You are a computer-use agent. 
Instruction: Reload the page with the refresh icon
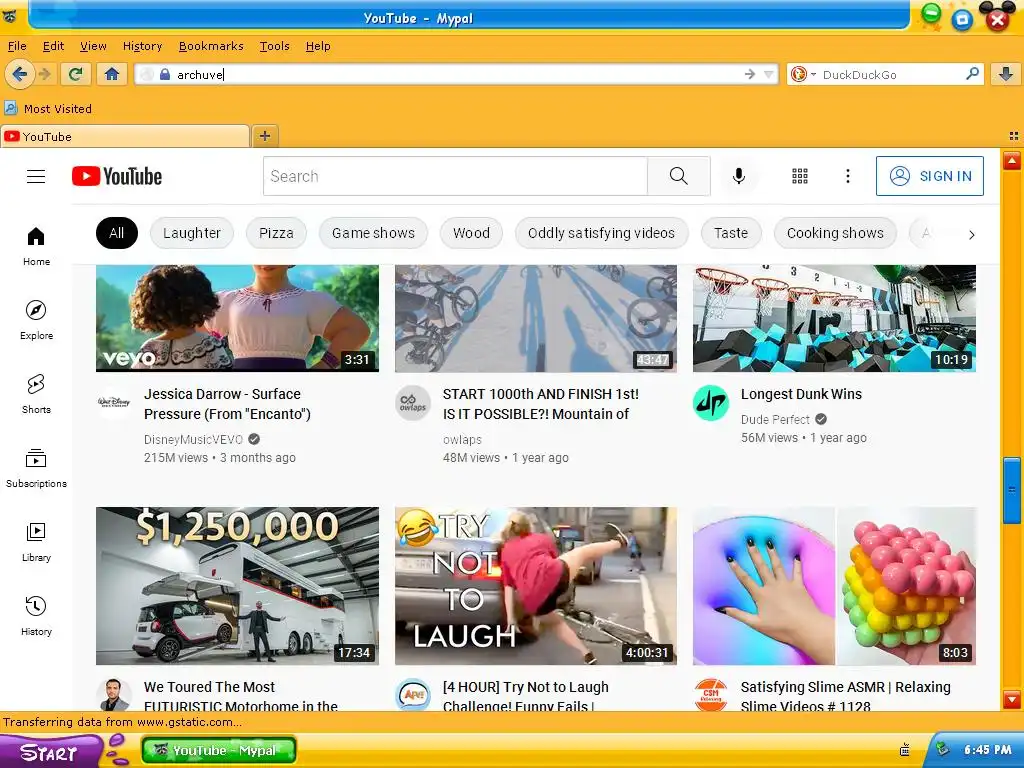coord(76,74)
